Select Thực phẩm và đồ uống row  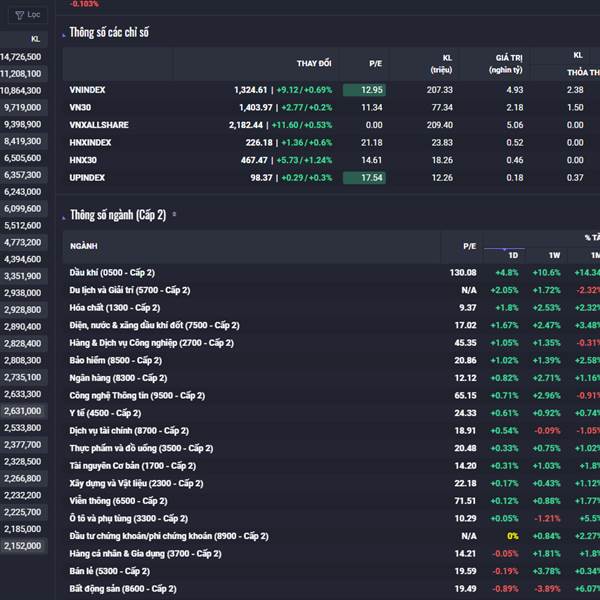pyautogui.click(x=331, y=448)
